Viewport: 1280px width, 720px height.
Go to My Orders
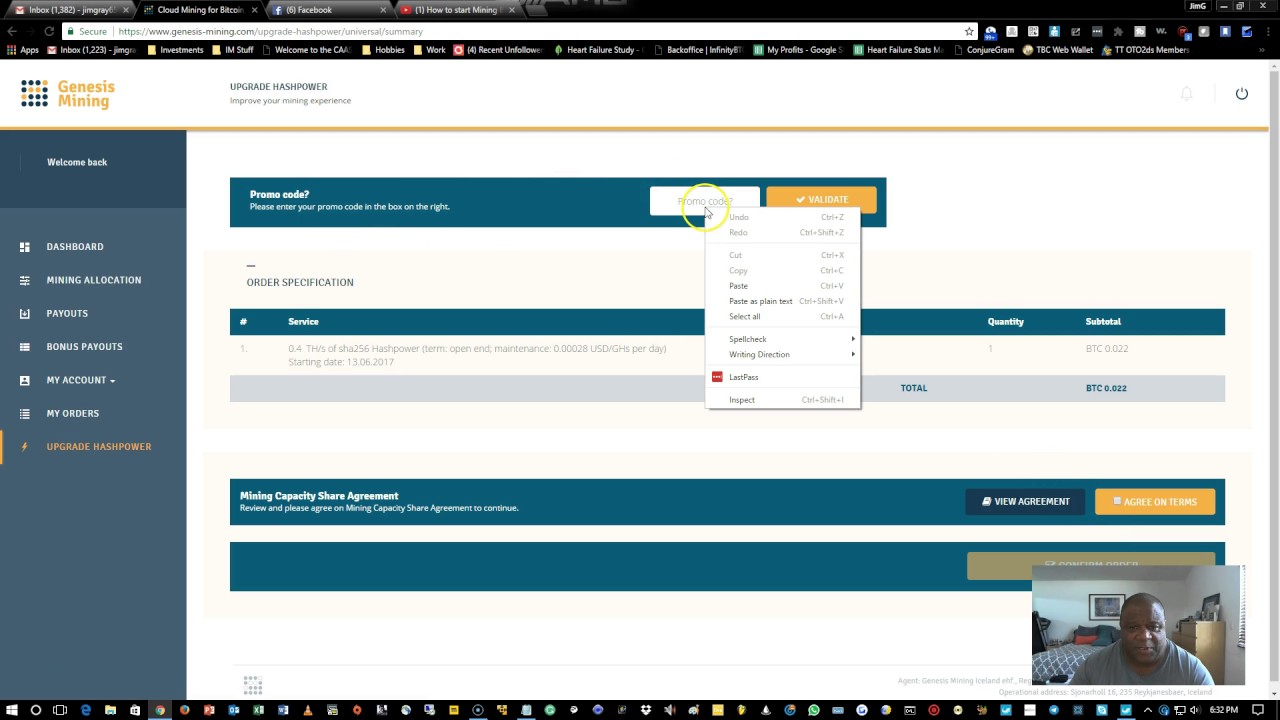[x=72, y=413]
